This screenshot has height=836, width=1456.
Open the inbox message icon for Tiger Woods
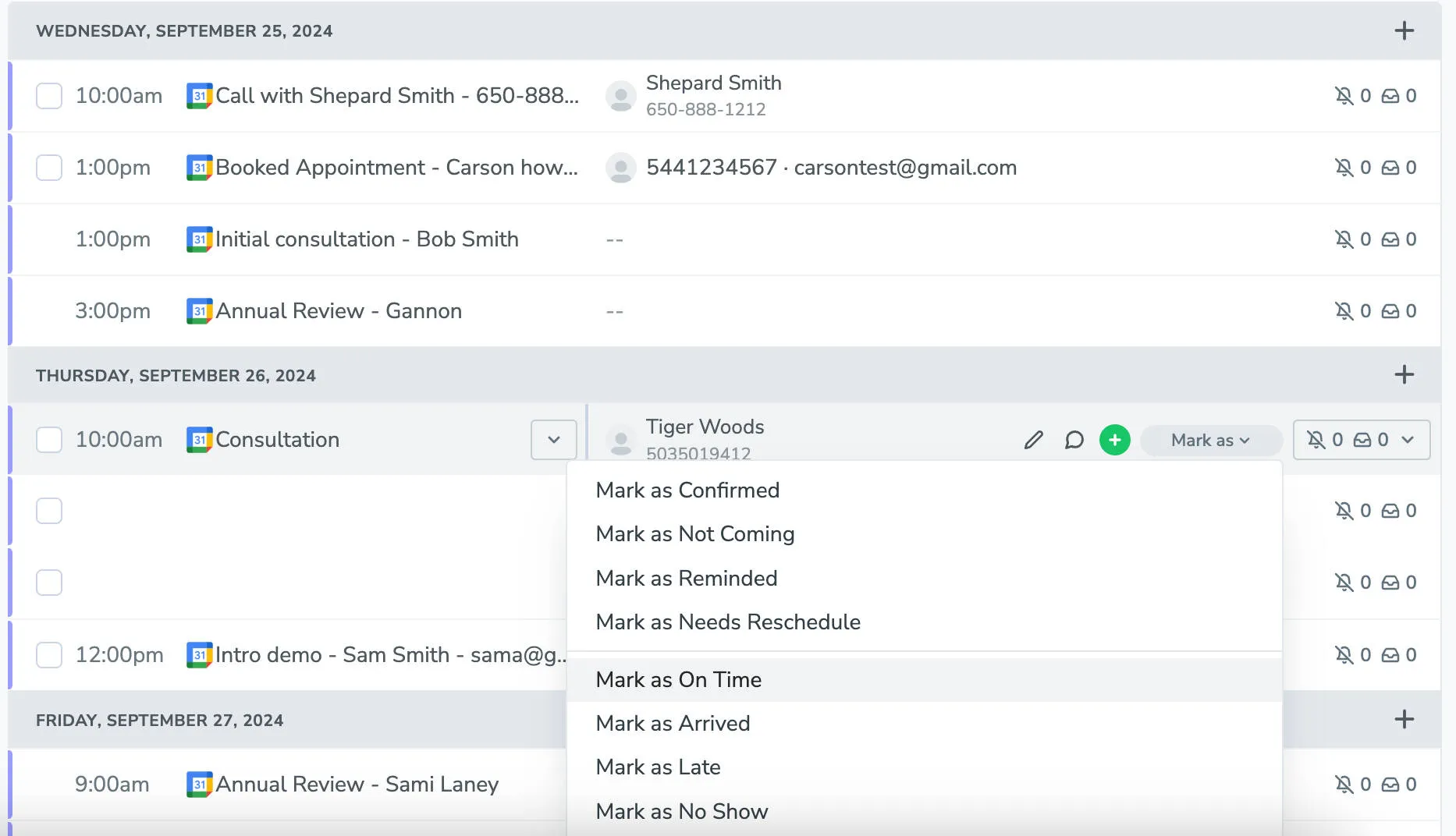(1362, 439)
